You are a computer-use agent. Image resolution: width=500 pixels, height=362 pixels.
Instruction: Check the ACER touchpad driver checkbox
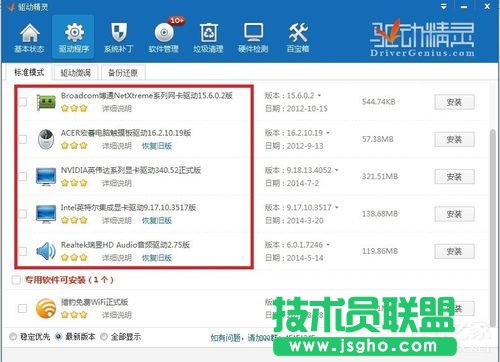pyautogui.click(x=22, y=139)
